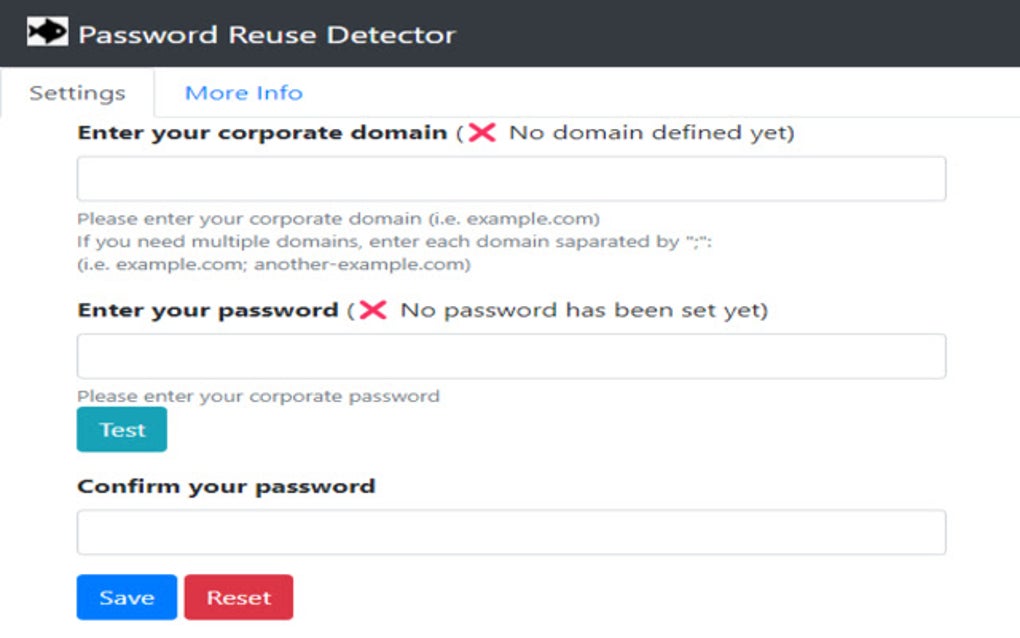Click 'No password has been set yet' text
This screenshot has height=638, width=1020.
click(x=581, y=310)
